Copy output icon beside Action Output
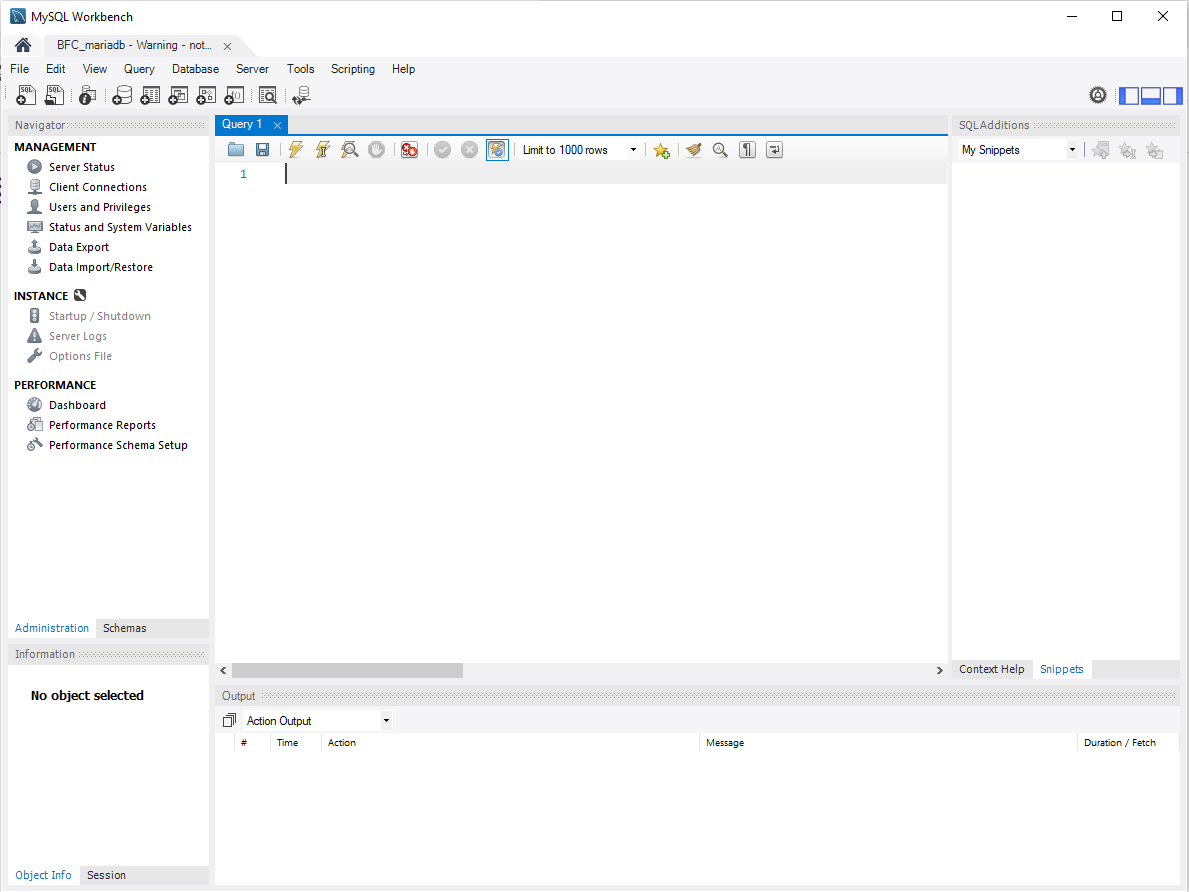Screen dimensions: 1189x892 (230, 721)
